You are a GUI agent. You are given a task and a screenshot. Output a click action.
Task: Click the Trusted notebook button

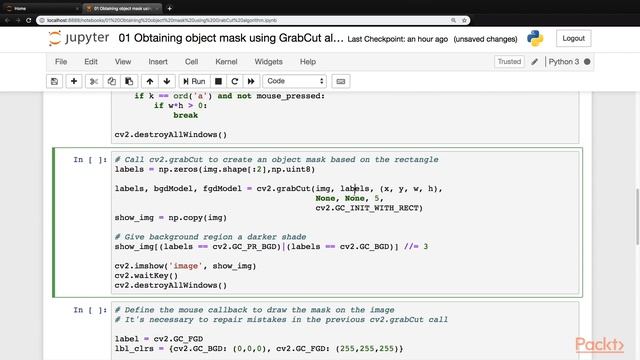pos(509,62)
